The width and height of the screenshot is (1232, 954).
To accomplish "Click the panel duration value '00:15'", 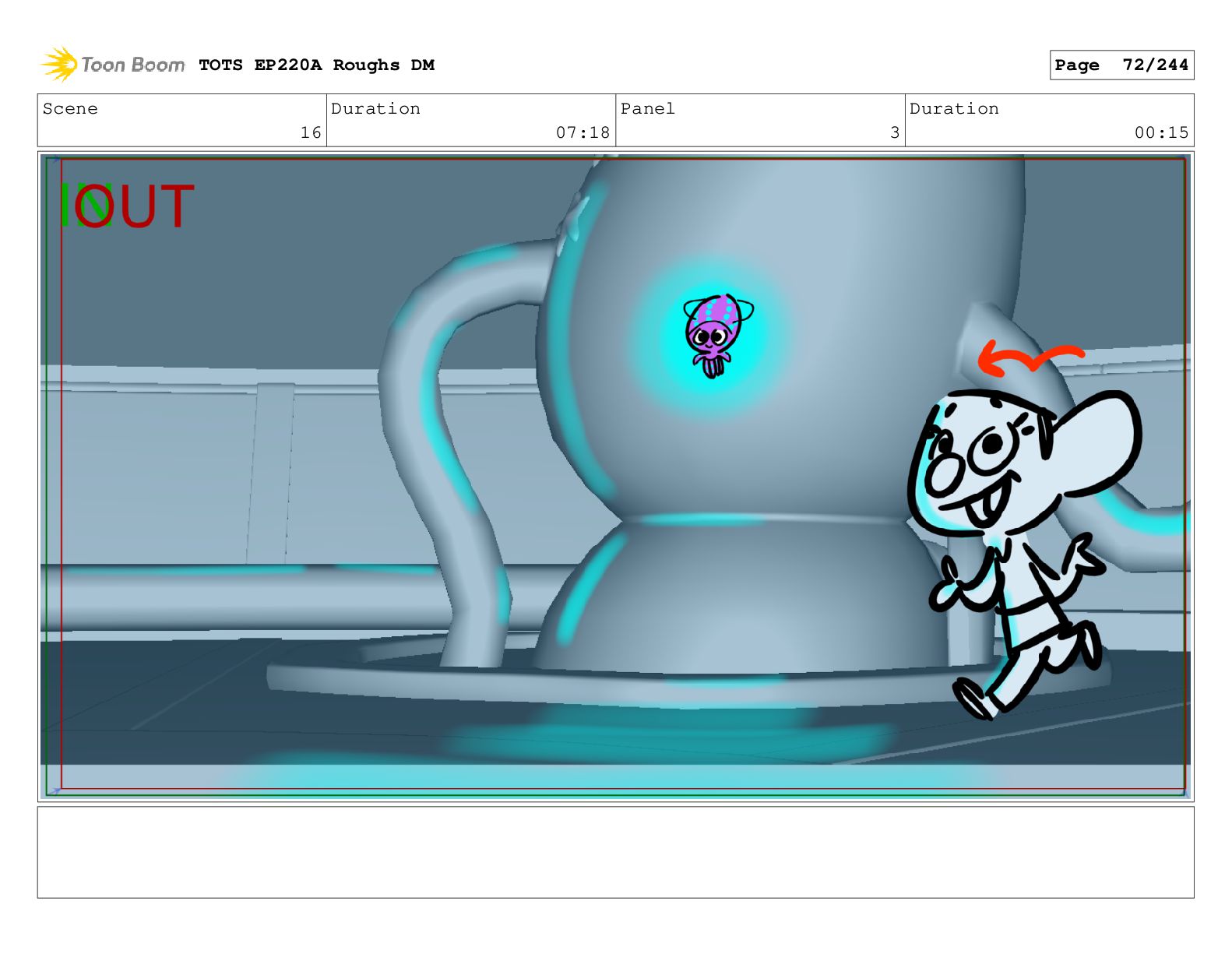I will pos(1161,133).
